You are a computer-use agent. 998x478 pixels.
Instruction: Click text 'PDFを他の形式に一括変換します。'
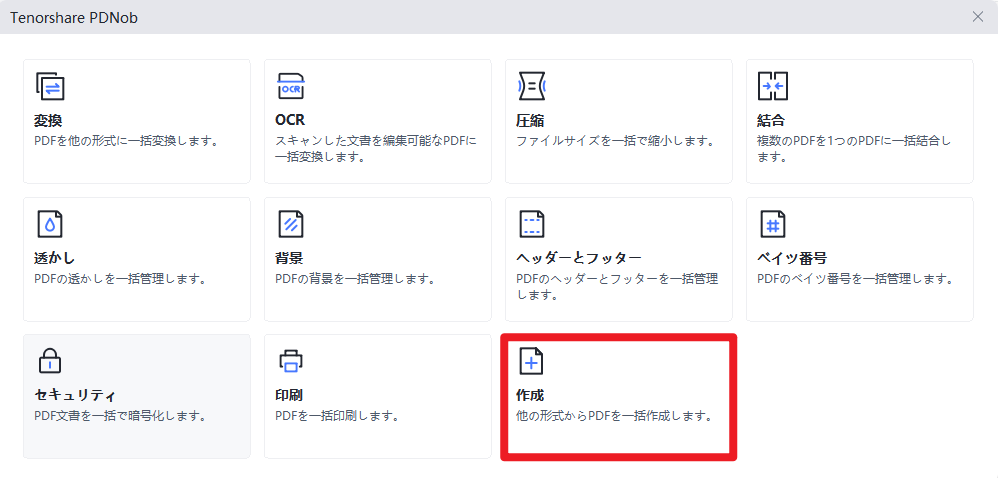click(126, 141)
